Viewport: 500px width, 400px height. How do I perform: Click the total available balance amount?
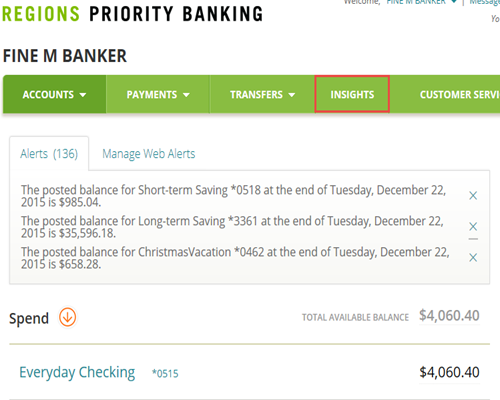pyautogui.click(x=449, y=315)
